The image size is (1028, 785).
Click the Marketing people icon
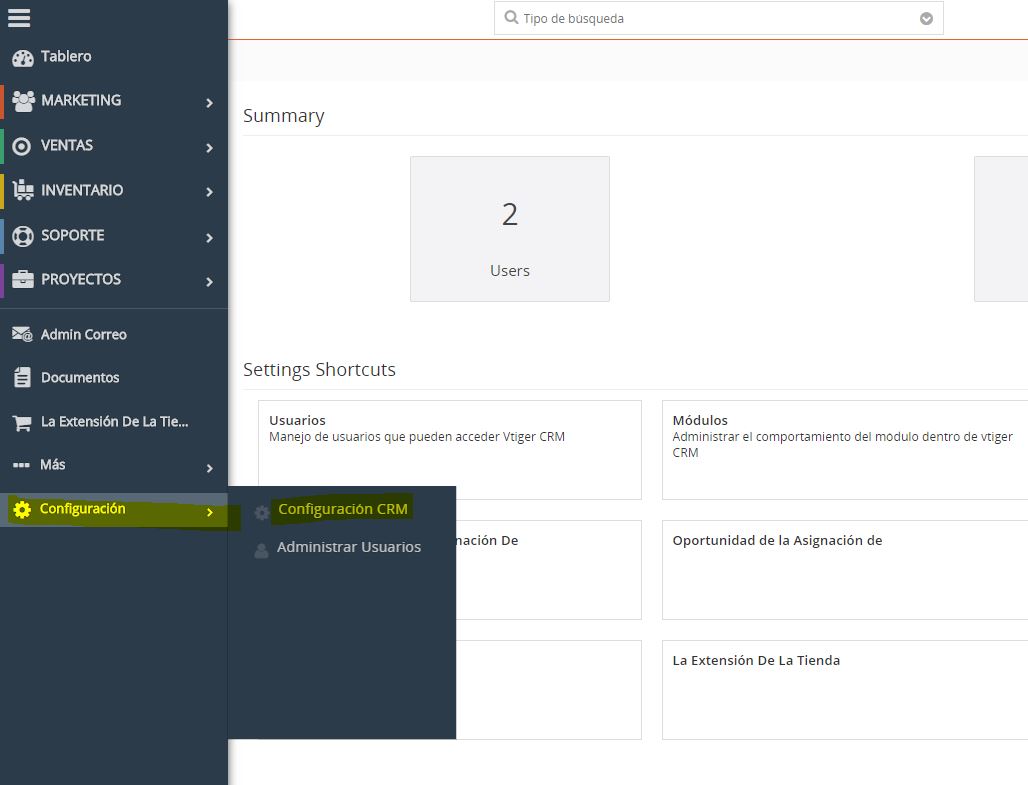[23, 101]
